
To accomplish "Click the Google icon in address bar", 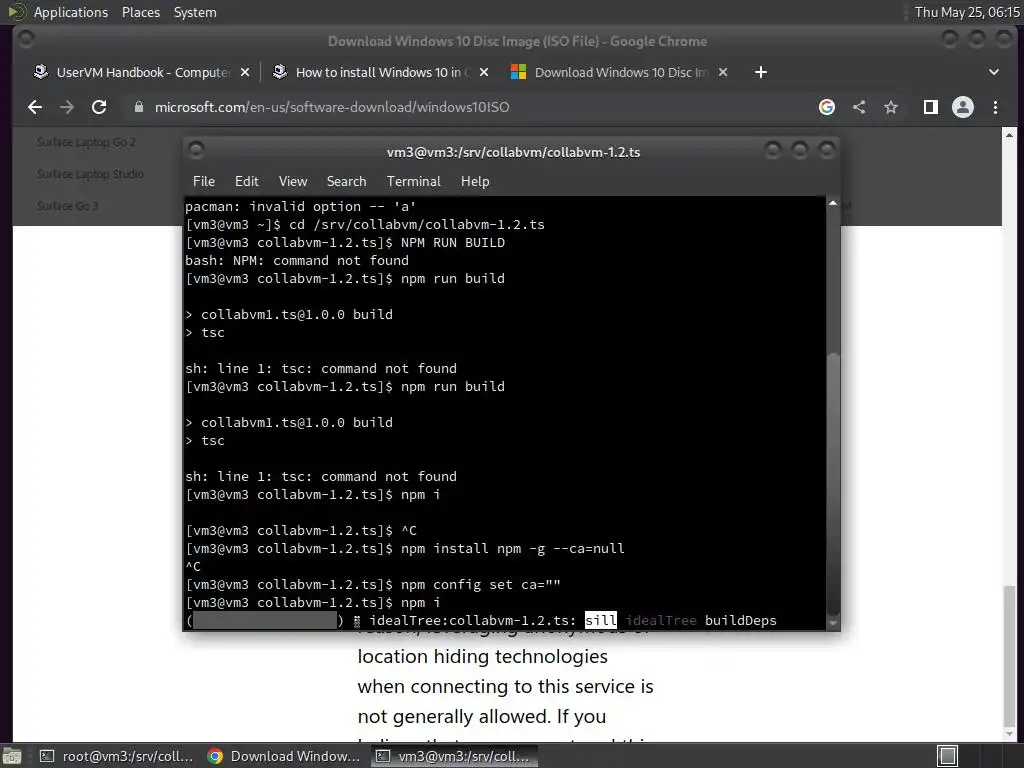I will pos(827,107).
